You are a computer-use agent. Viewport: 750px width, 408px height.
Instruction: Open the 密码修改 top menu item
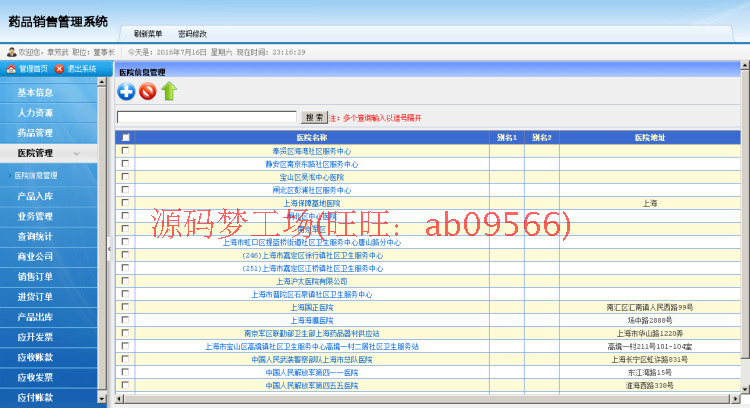coord(192,34)
